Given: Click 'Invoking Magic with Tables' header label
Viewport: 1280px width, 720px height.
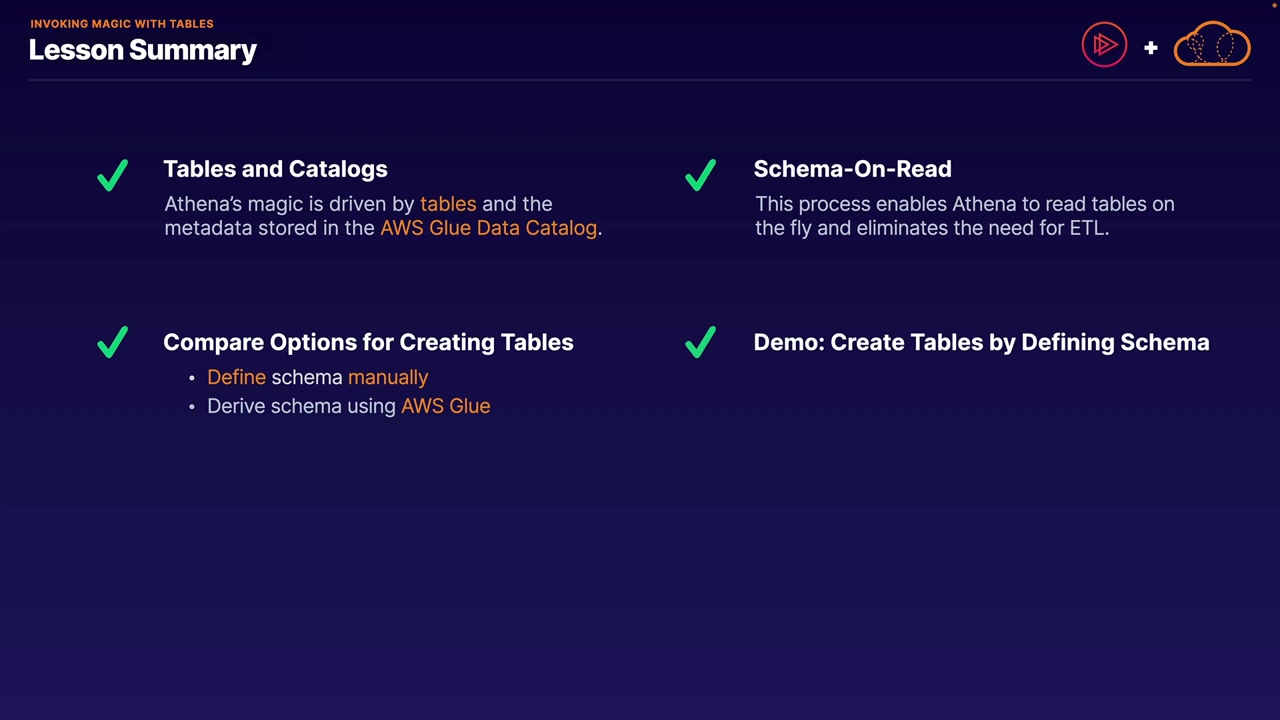Looking at the screenshot, I should coord(122,23).
